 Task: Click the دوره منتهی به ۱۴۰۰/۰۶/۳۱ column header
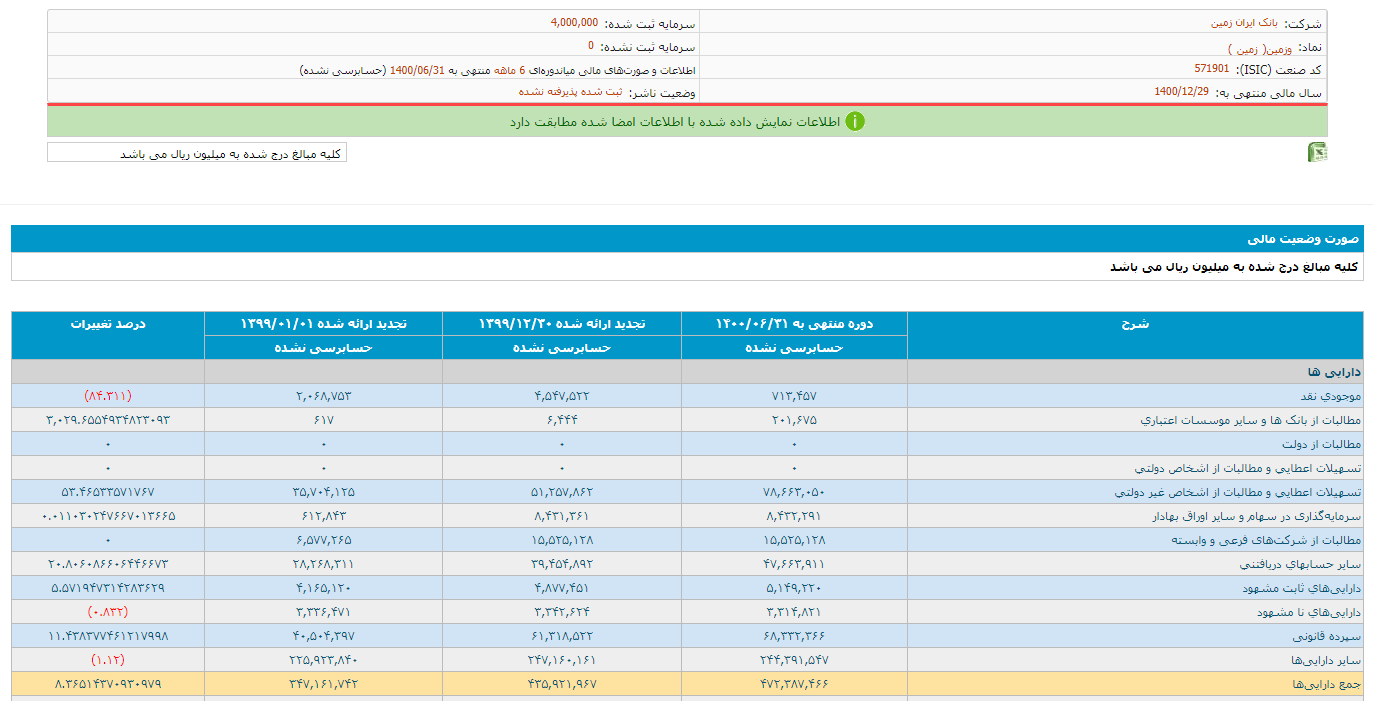coord(794,324)
